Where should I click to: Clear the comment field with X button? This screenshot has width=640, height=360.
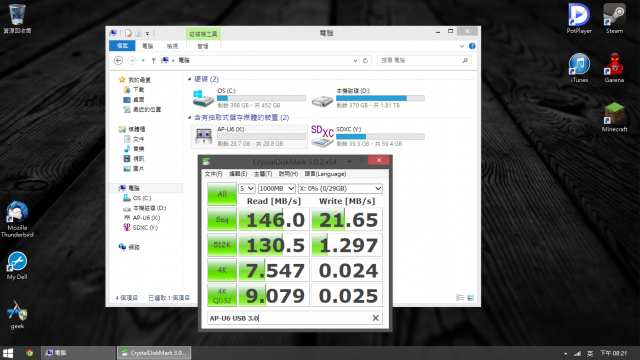pyautogui.click(x=376, y=318)
